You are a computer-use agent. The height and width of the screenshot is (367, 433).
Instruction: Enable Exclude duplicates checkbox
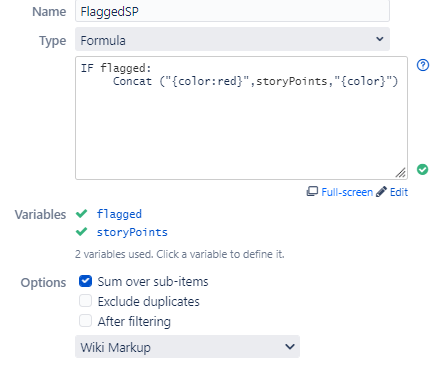85,301
